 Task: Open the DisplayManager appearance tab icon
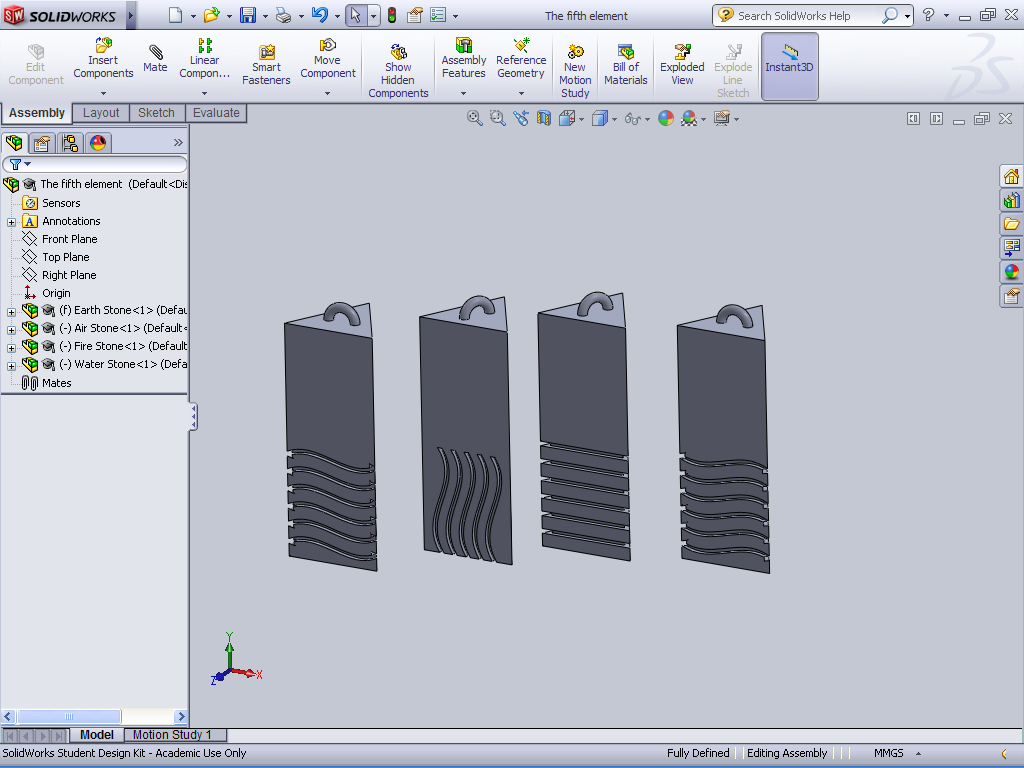tap(98, 143)
